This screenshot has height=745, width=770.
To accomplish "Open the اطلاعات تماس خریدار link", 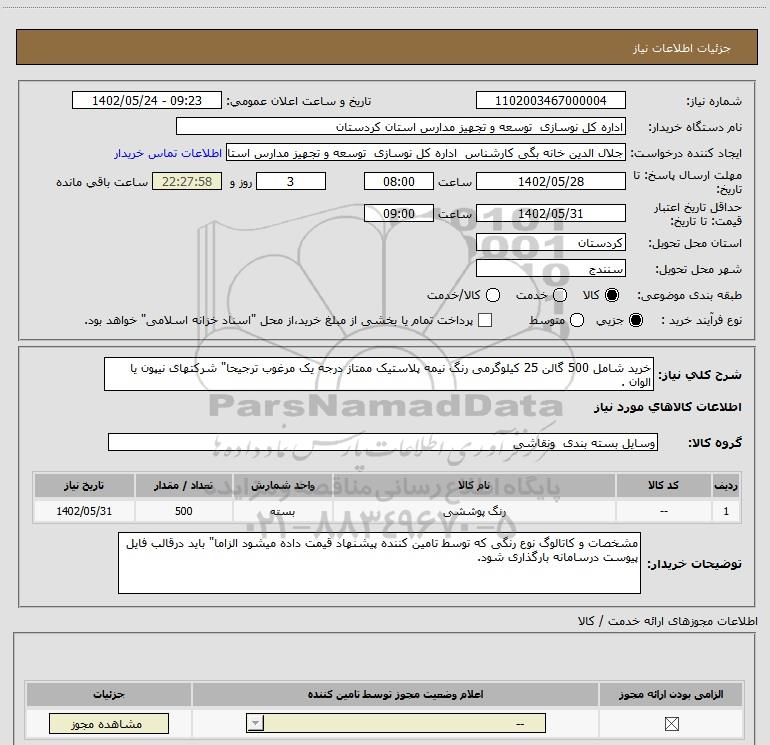I will (x=168, y=153).
